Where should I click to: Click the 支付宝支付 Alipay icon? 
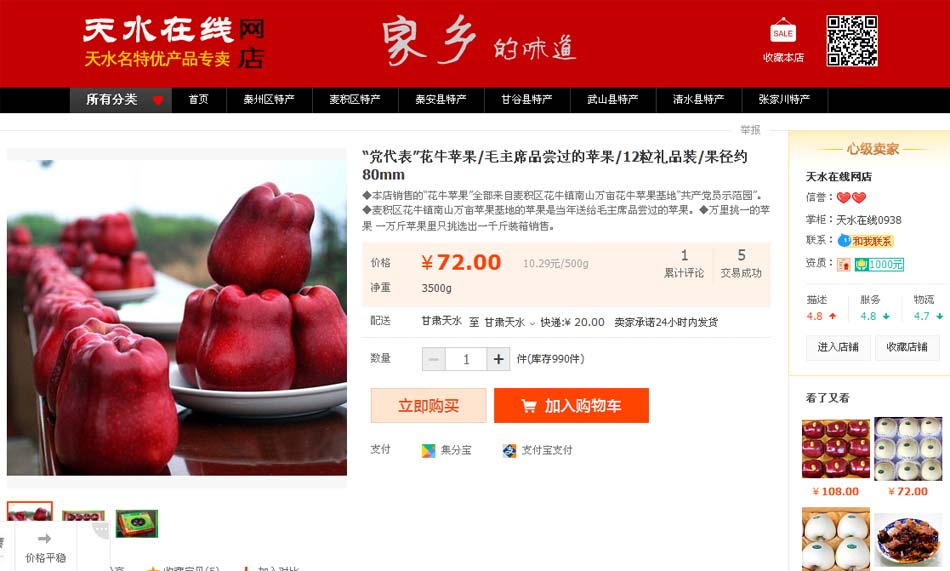pyautogui.click(x=509, y=450)
